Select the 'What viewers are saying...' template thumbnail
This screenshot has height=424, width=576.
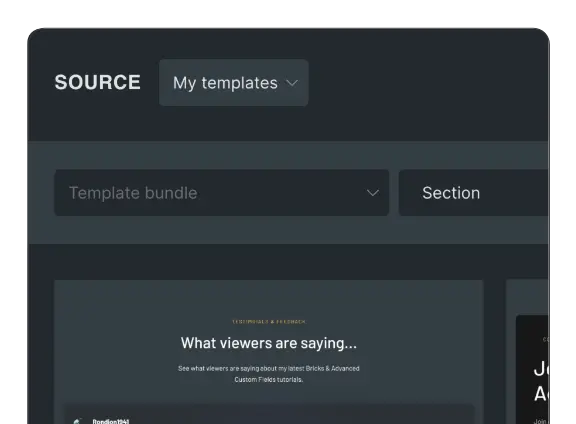pyautogui.click(x=269, y=352)
